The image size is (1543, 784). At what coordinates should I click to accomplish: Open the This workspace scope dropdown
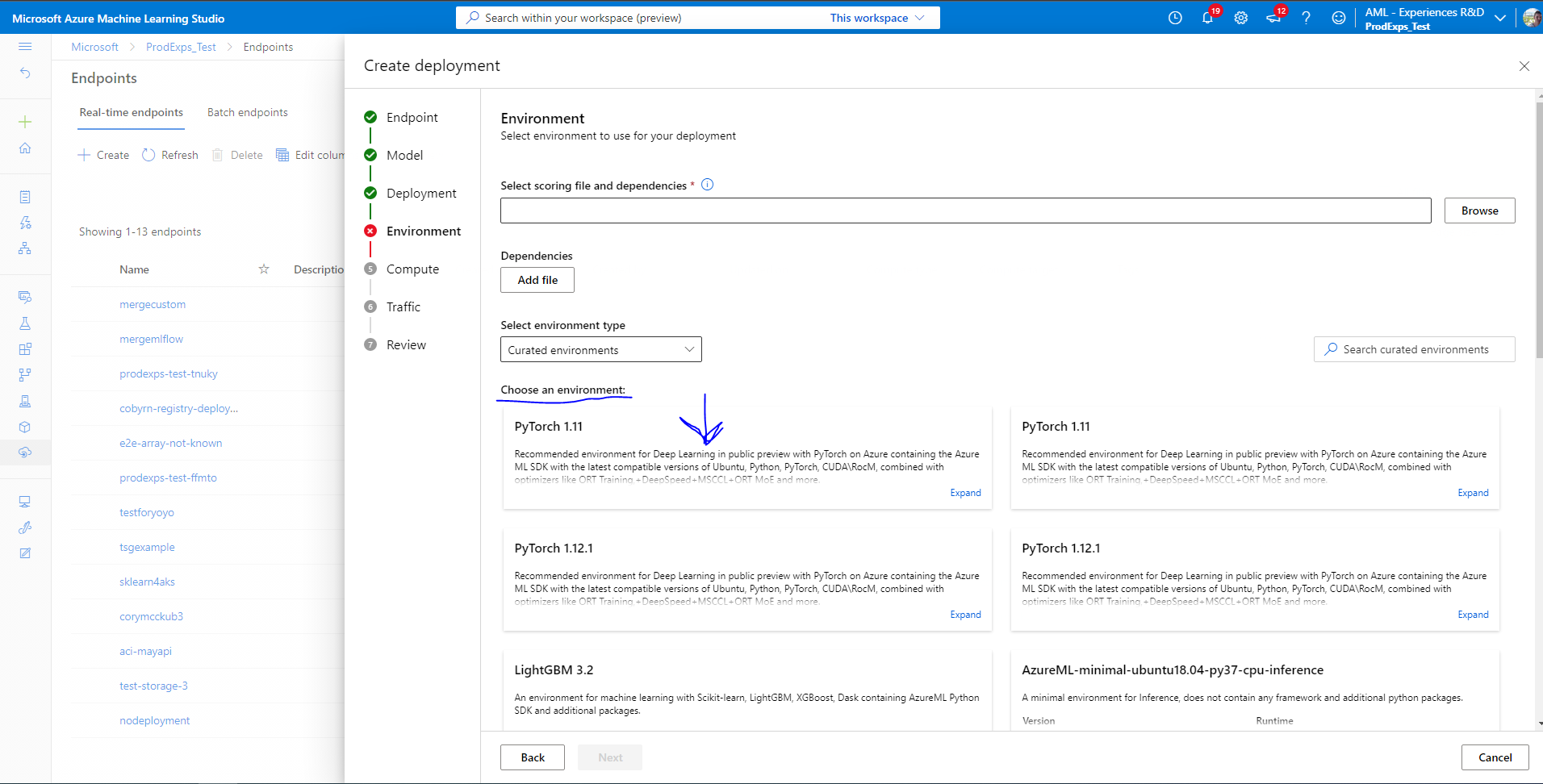click(x=878, y=17)
